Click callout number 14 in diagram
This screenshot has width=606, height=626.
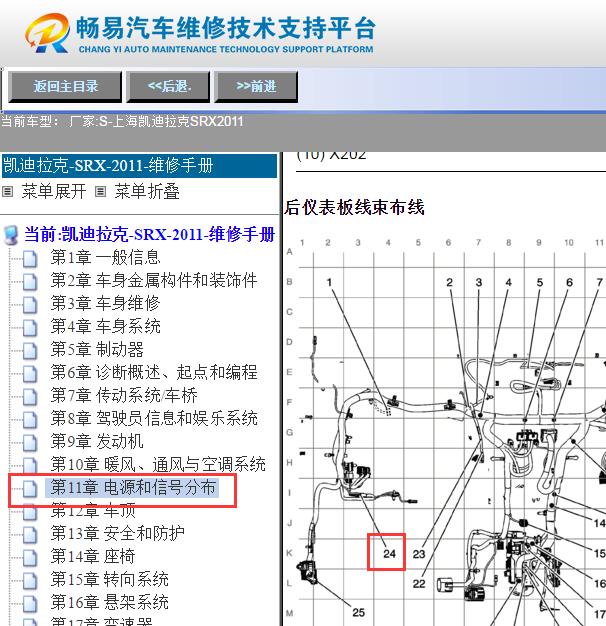coord(599,523)
